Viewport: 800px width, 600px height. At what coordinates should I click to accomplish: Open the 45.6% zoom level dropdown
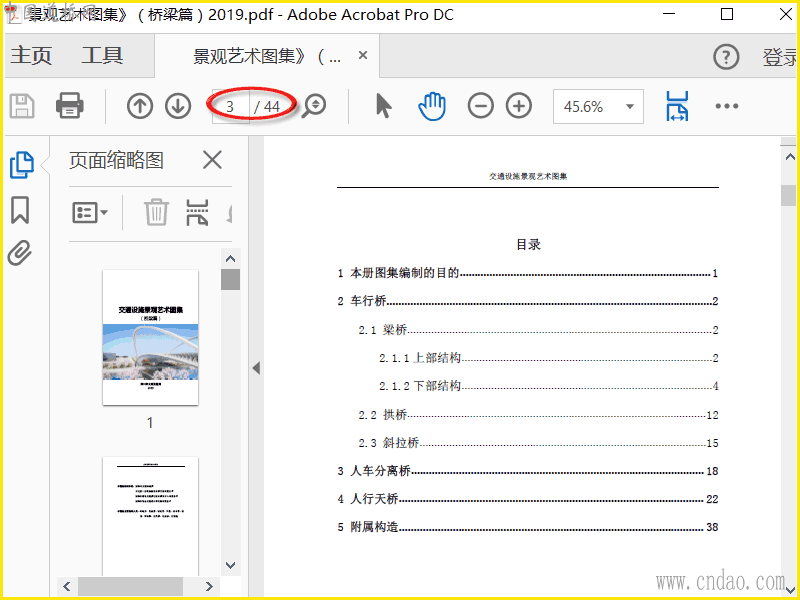coord(598,107)
